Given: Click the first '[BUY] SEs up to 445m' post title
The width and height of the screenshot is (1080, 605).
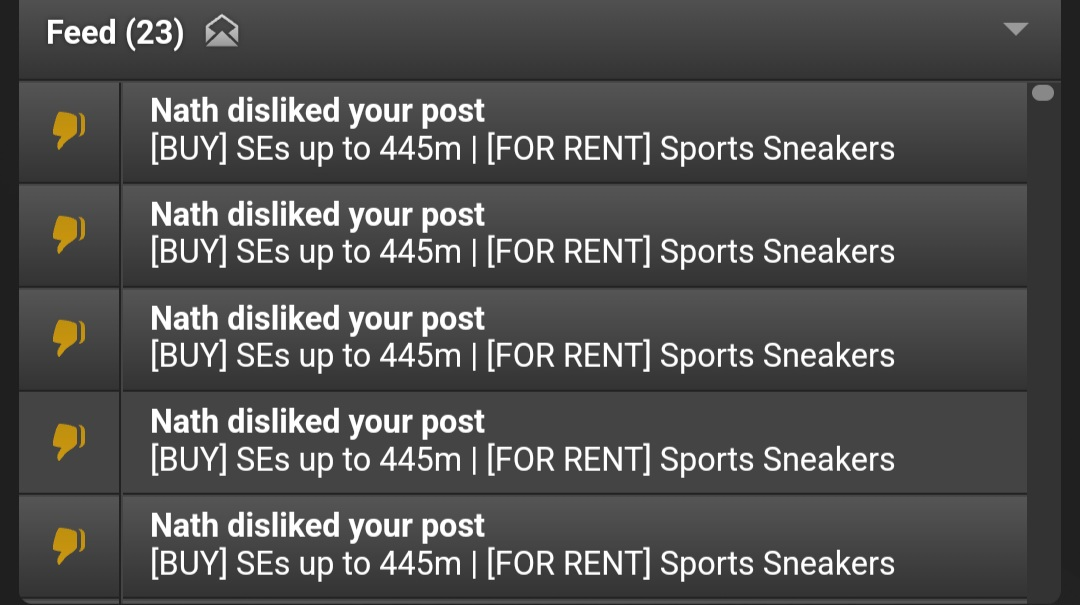Looking at the screenshot, I should tap(306, 149).
